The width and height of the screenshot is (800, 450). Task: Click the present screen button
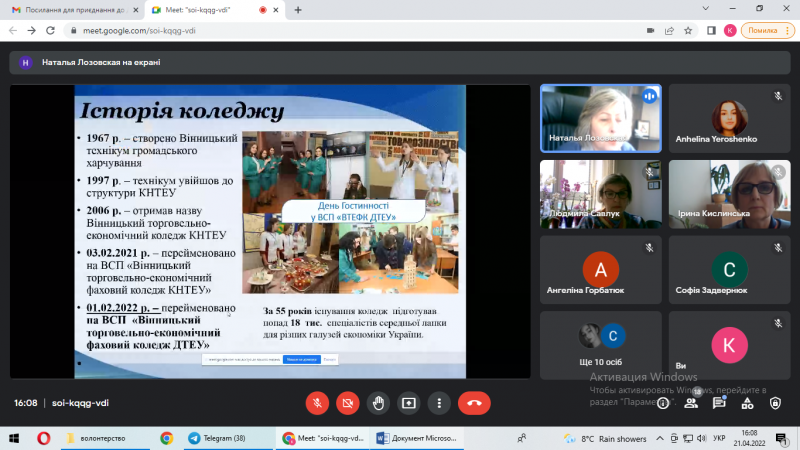409,403
